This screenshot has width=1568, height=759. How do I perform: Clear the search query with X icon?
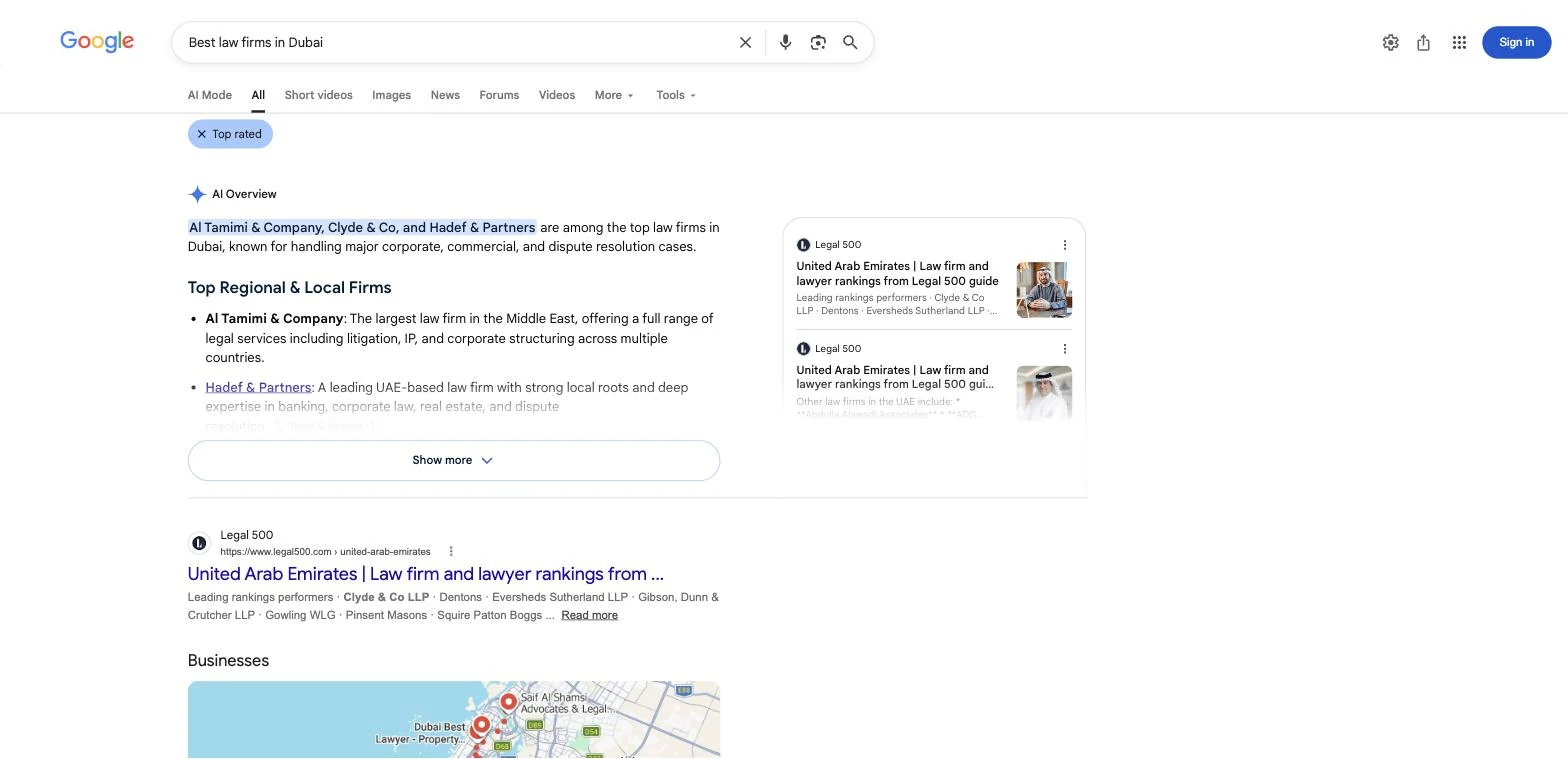(745, 42)
